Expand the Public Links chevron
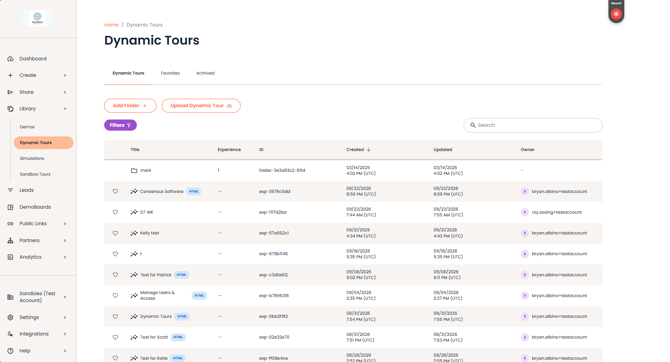670x362 pixels. [x=65, y=224]
